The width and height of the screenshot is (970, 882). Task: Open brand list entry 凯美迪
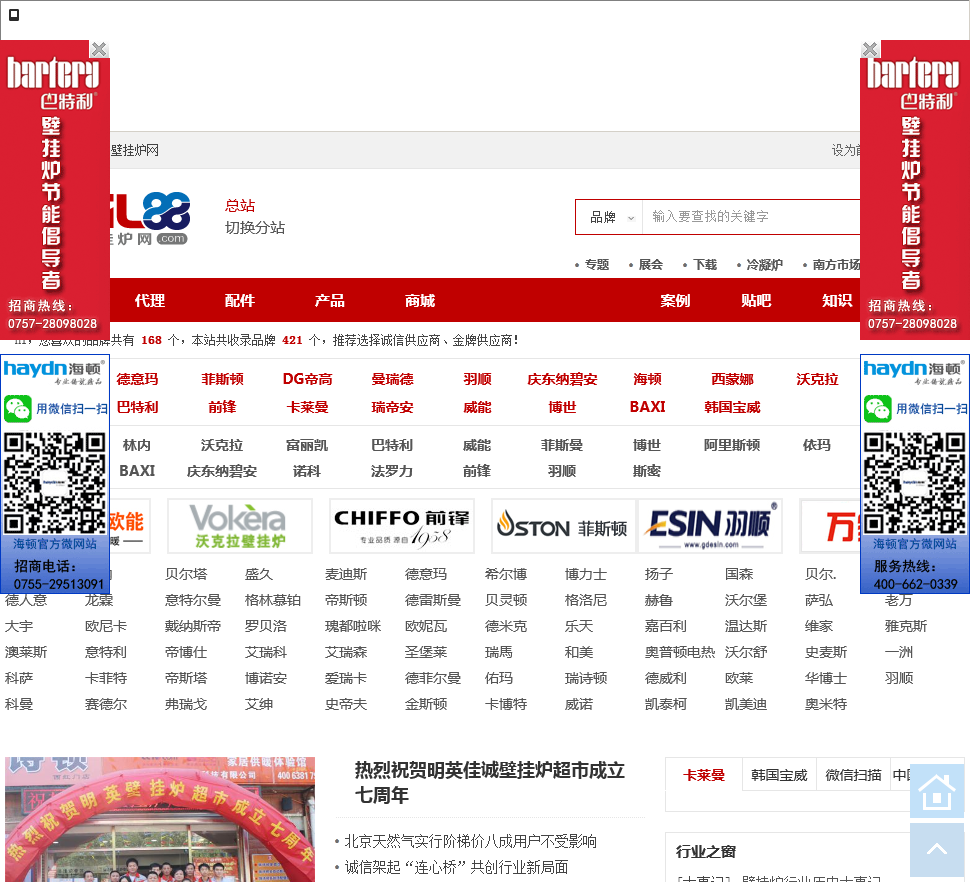click(746, 704)
